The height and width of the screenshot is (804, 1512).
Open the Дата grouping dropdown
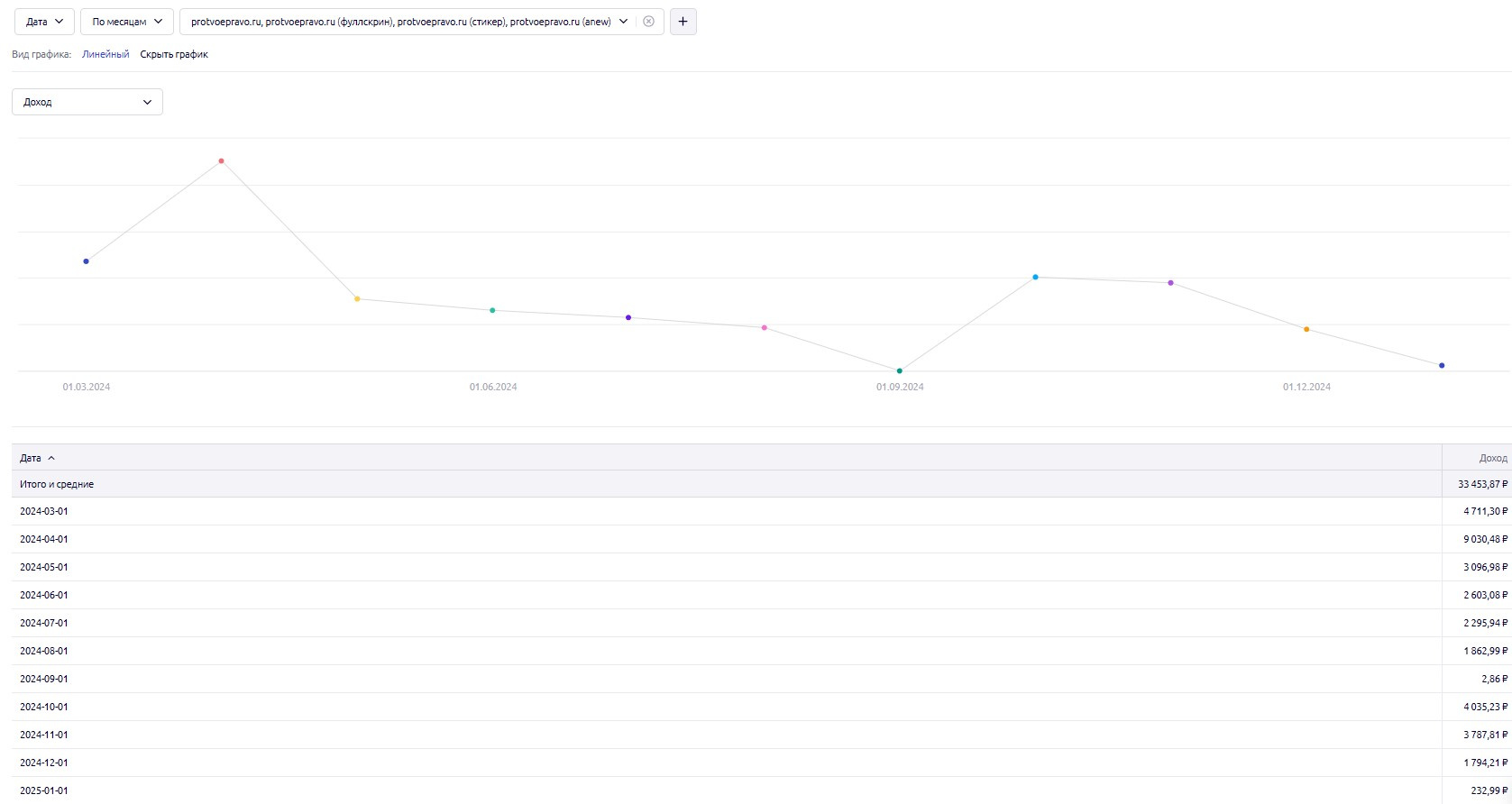point(44,22)
